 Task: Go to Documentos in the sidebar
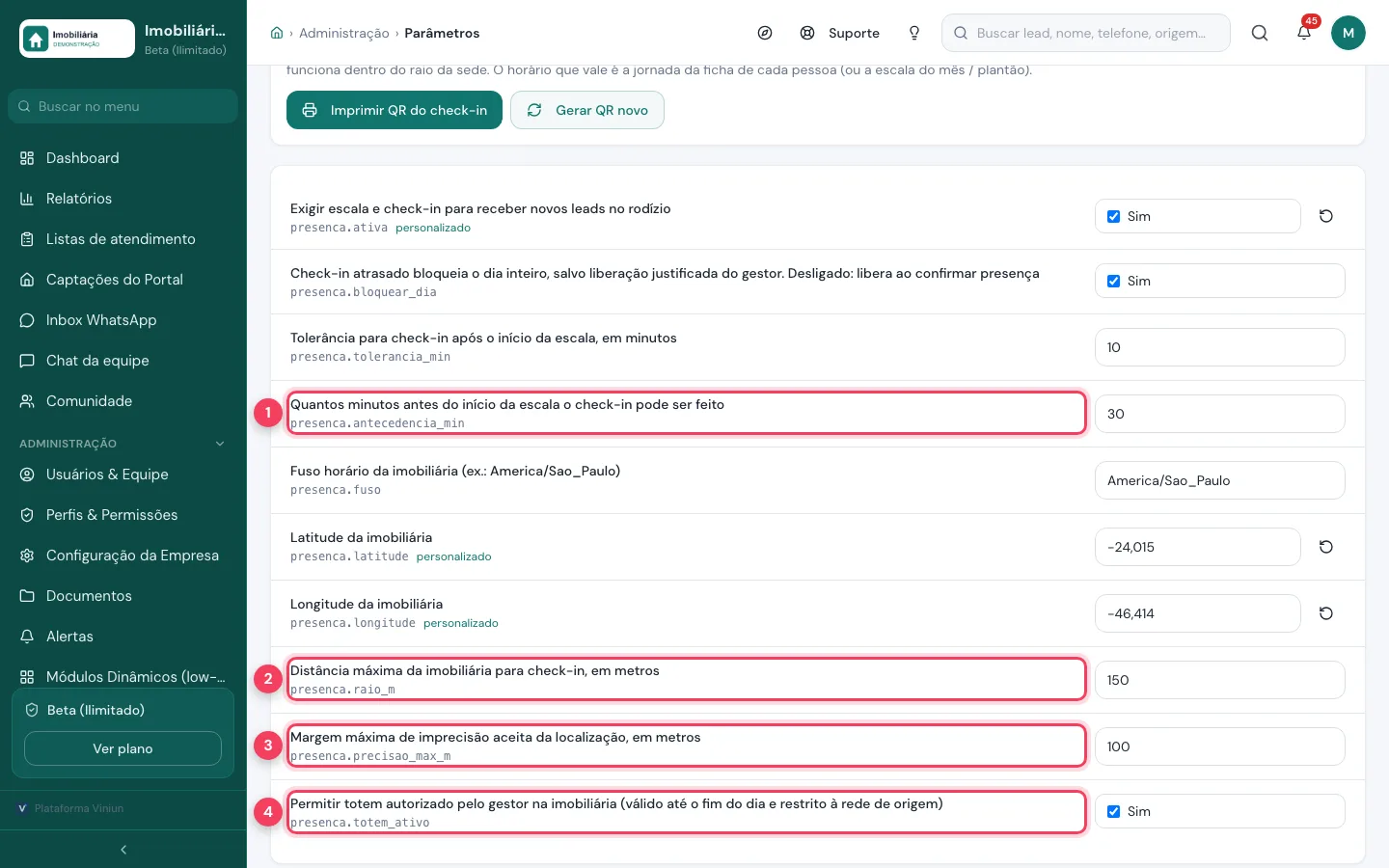(x=123, y=596)
